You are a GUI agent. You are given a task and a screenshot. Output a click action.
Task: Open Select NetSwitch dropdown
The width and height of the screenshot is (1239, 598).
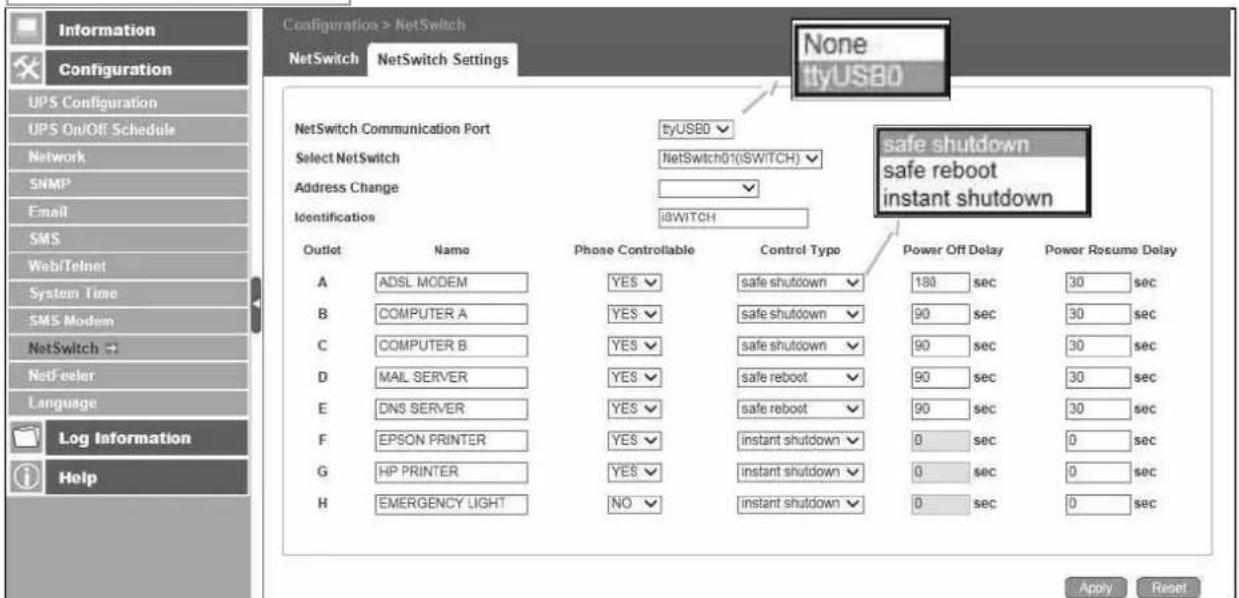pyautogui.click(x=741, y=158)
